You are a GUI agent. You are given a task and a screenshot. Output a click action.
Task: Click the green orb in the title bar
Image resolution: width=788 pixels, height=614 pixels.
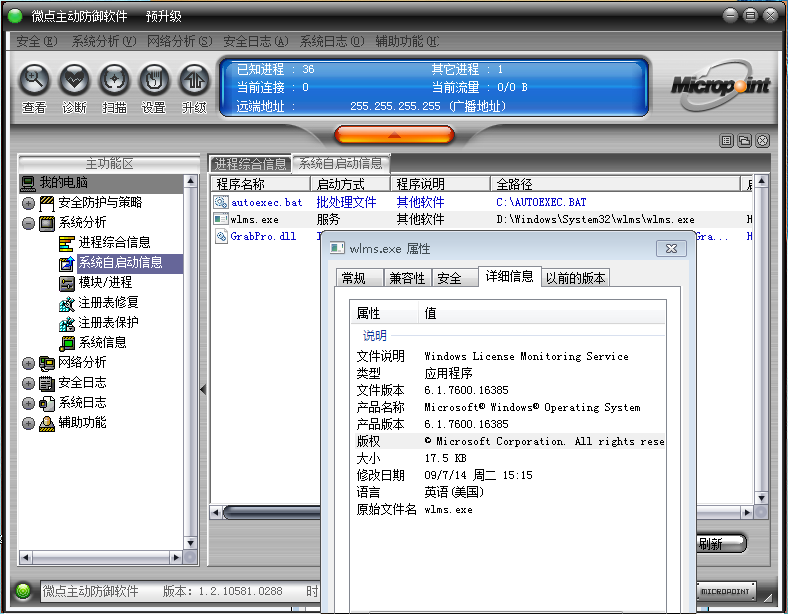15,16
